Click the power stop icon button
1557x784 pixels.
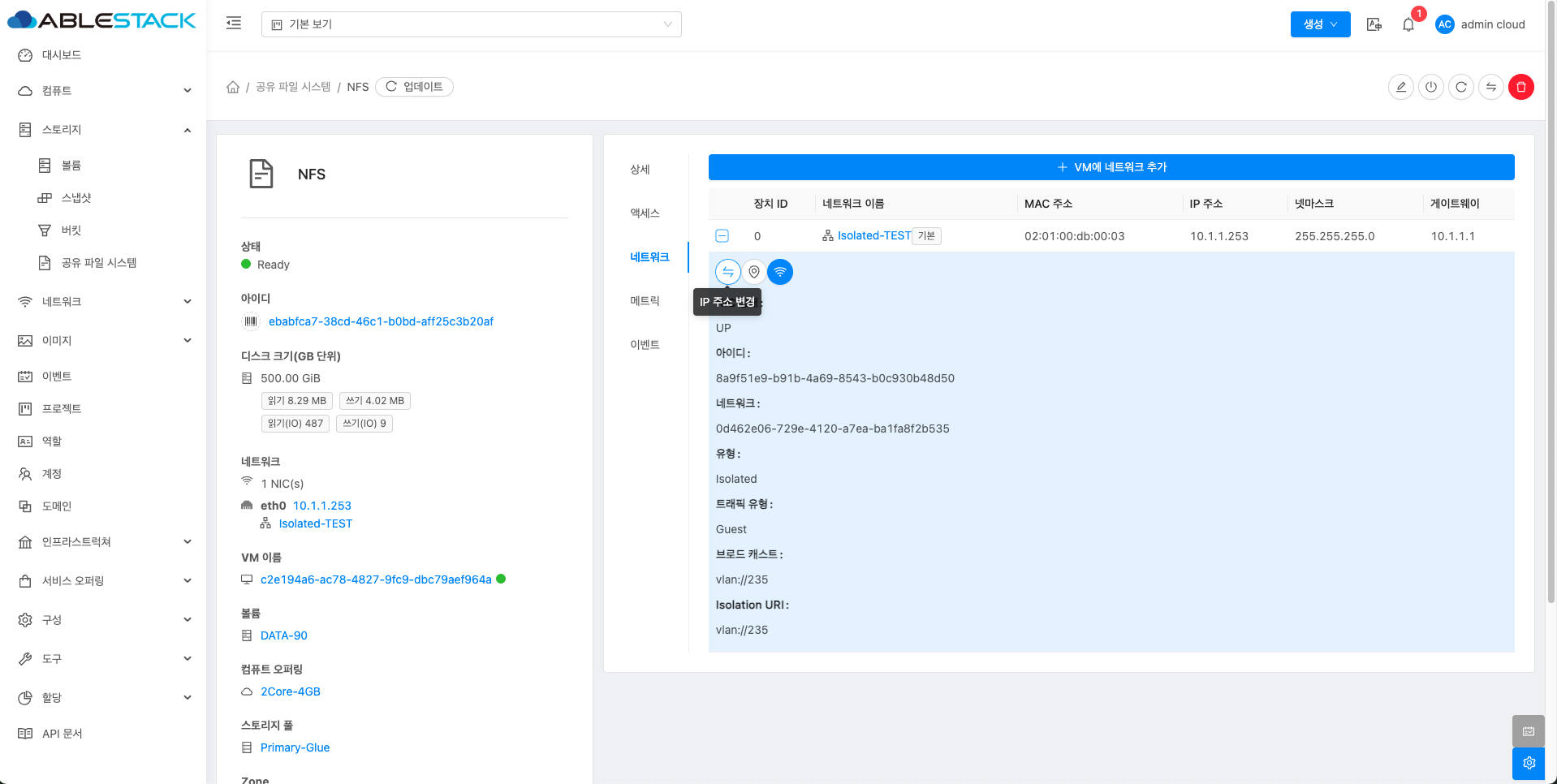[x=1430, y=87]
